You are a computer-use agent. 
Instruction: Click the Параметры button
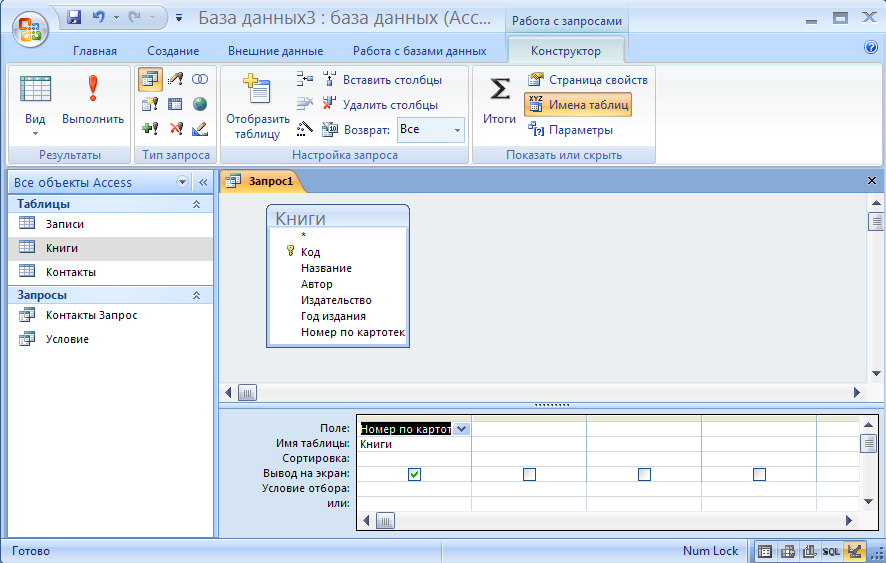571,129
